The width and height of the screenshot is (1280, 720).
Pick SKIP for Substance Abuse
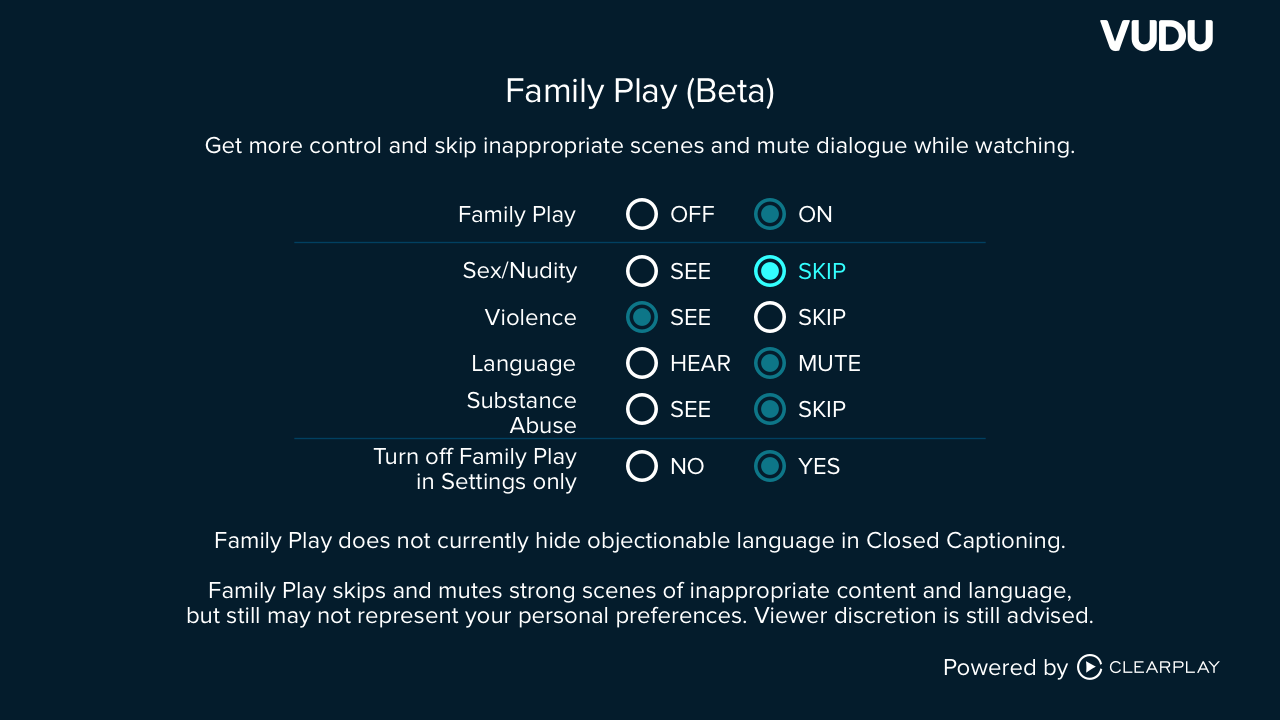tap(770, 409)
